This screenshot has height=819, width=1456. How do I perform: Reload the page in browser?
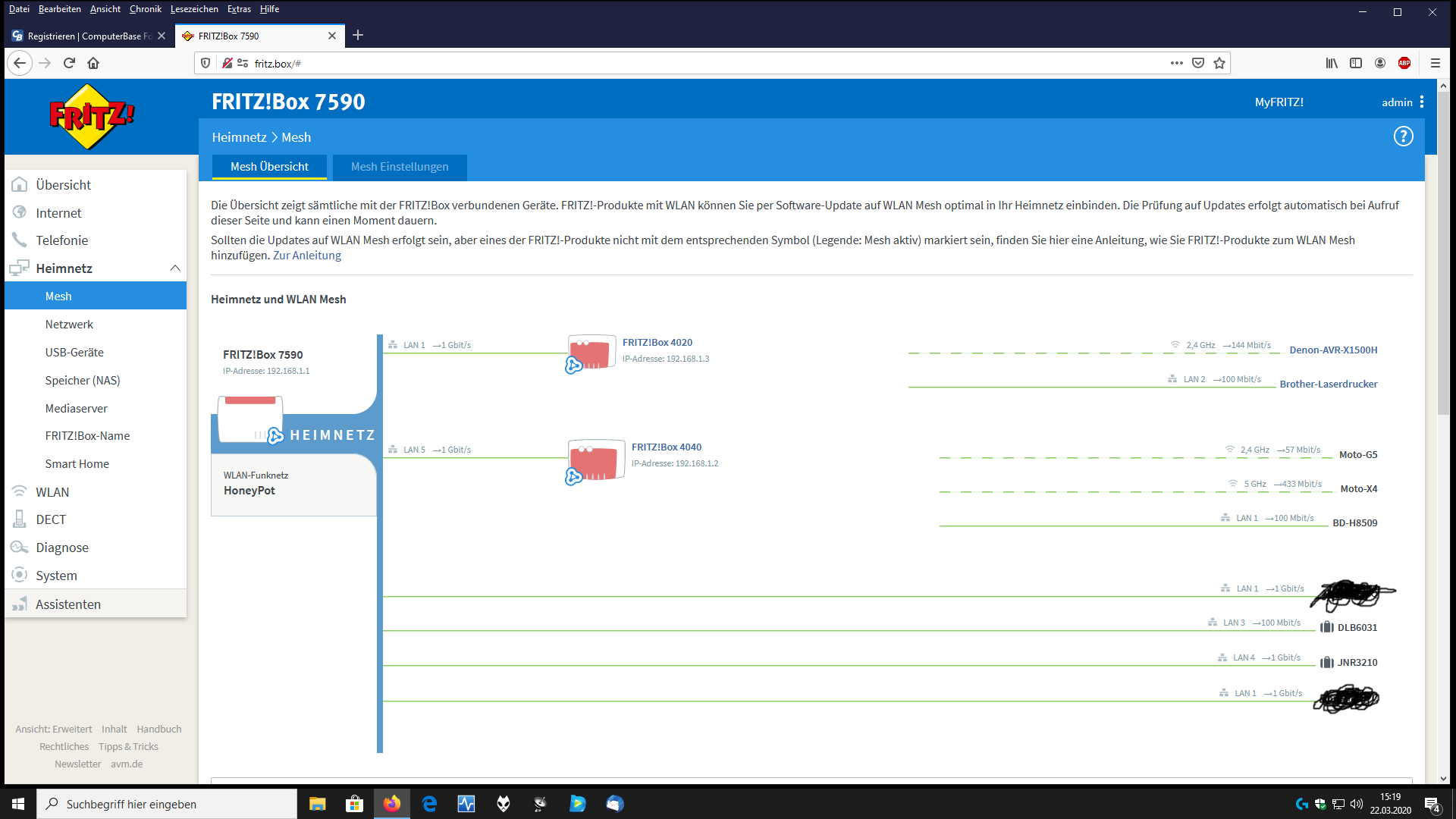point(69,64)
